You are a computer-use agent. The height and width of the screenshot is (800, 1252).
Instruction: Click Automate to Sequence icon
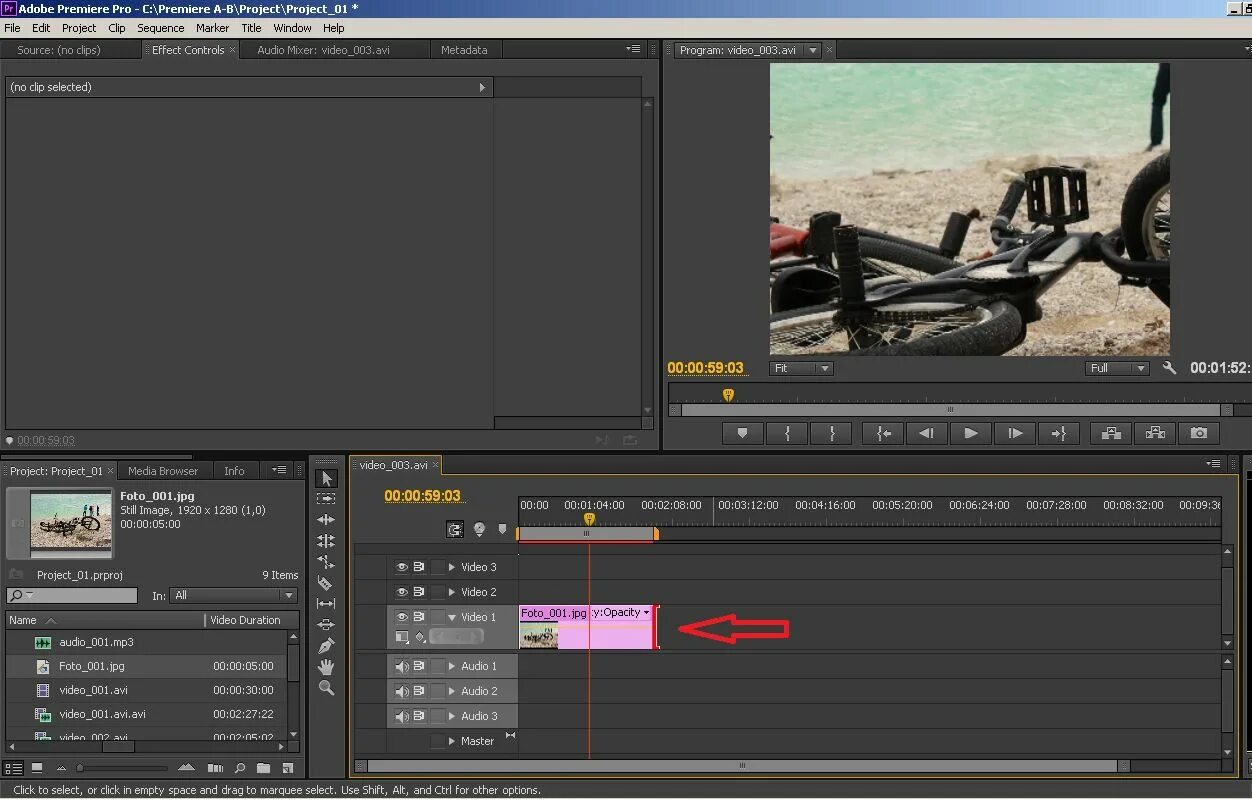click(214, 768)
